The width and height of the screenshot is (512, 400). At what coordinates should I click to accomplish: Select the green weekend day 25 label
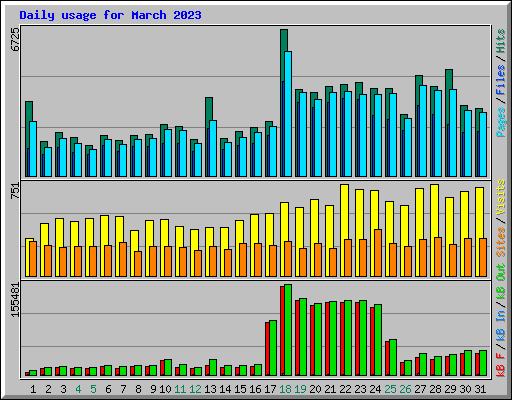point(390,389)
